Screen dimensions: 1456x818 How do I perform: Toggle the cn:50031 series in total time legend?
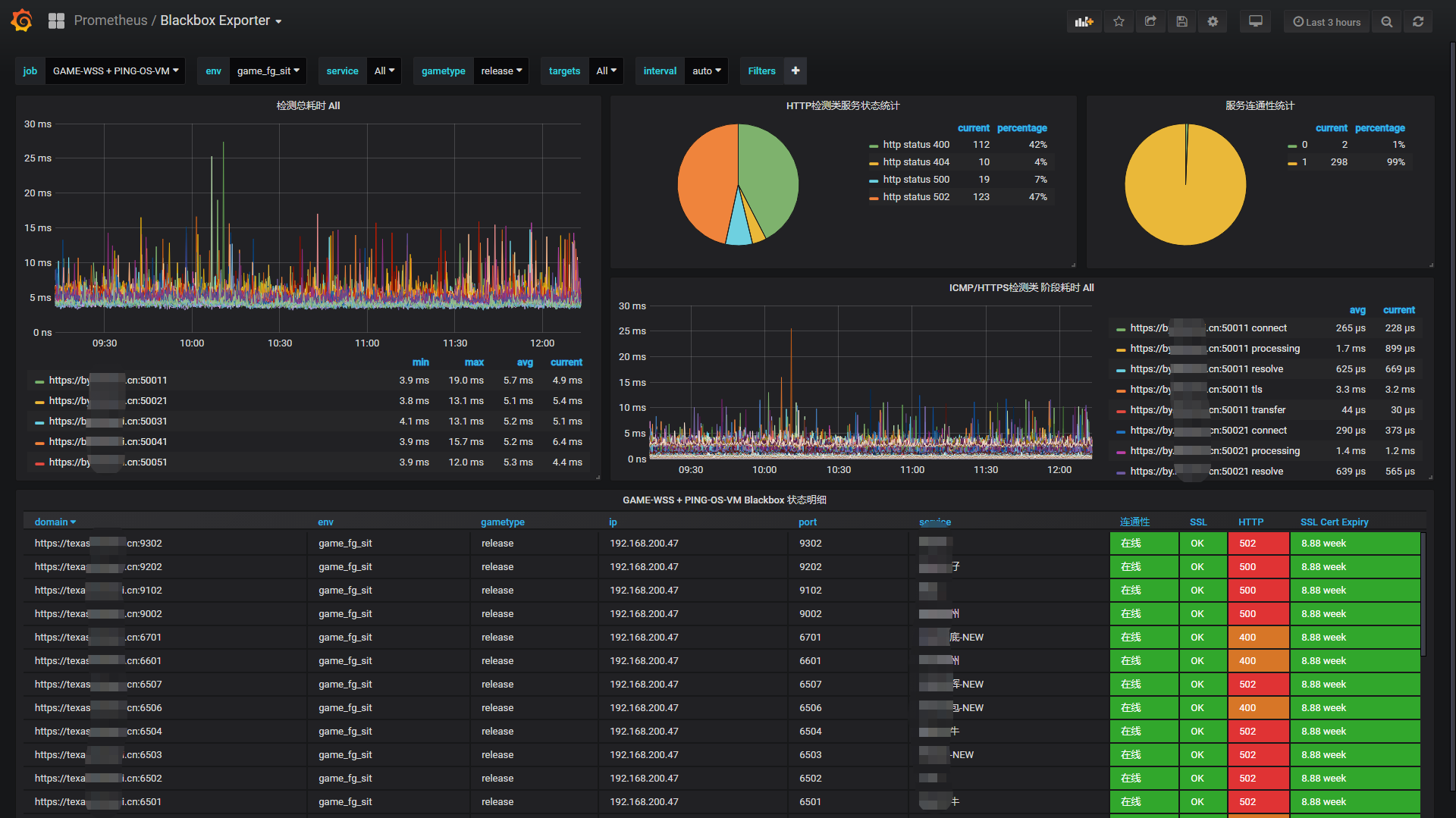[108, 422]
